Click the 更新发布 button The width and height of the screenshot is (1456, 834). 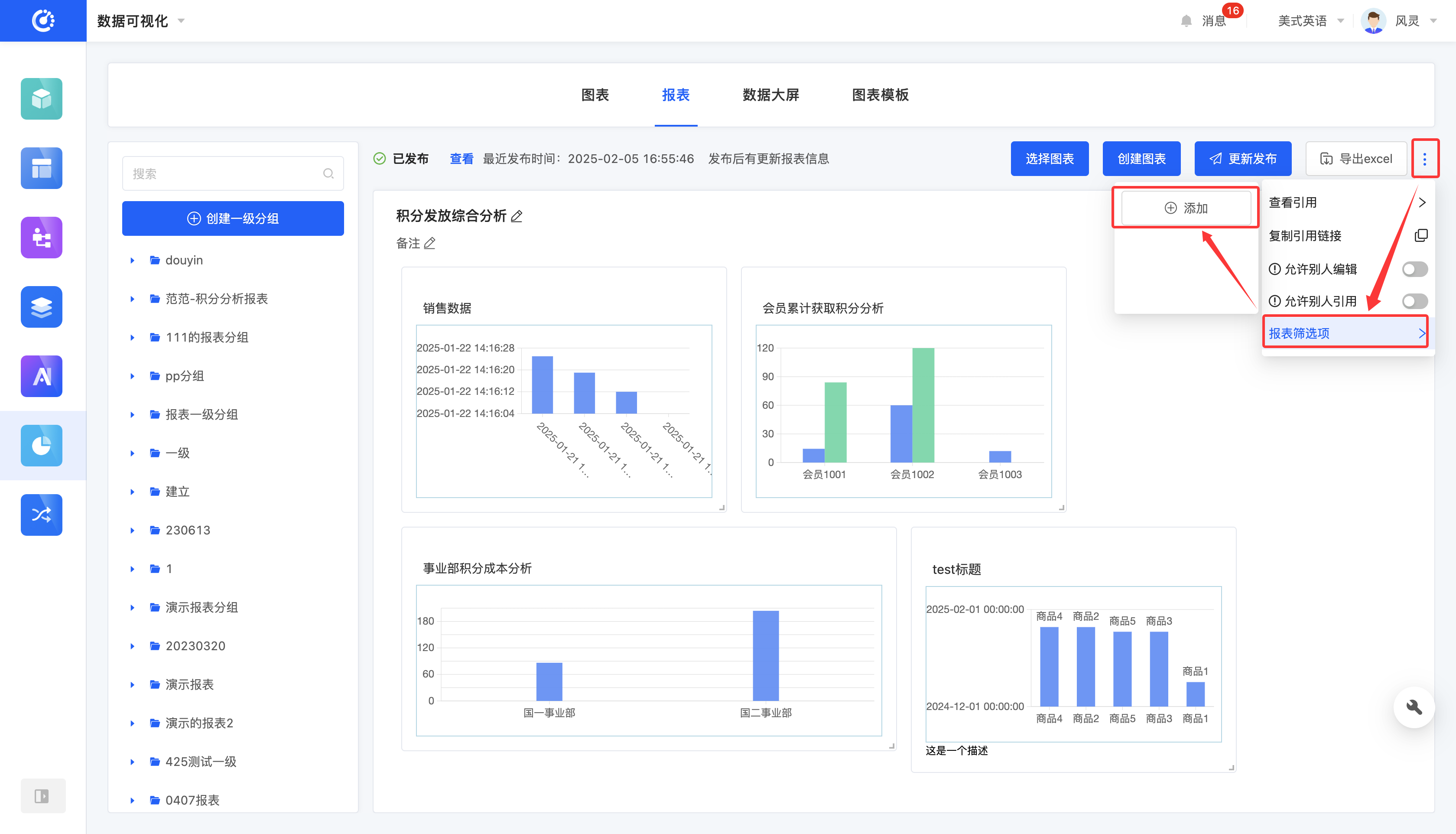pos(1242,159)
